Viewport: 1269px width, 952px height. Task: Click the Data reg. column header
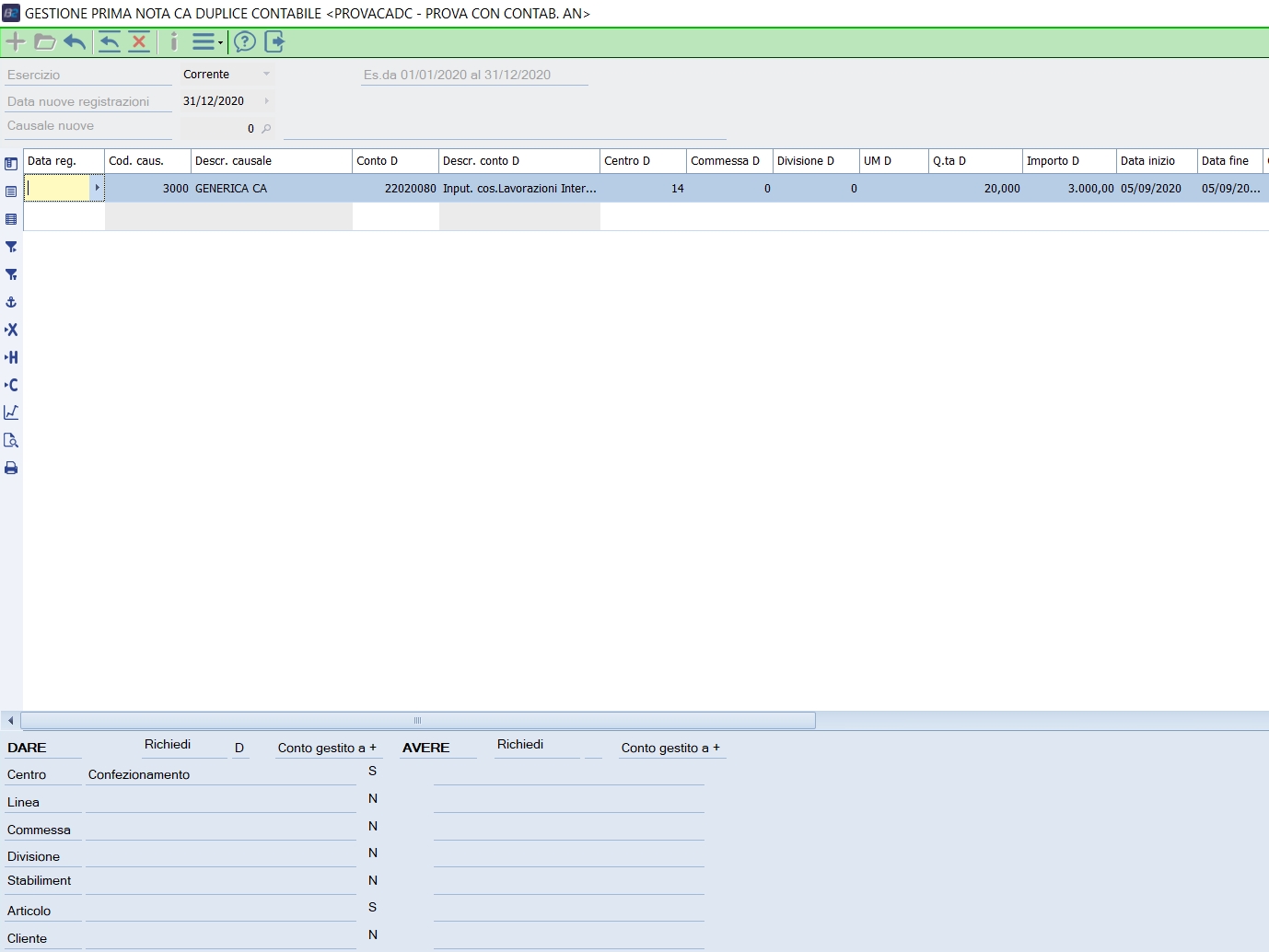(64, 161)
